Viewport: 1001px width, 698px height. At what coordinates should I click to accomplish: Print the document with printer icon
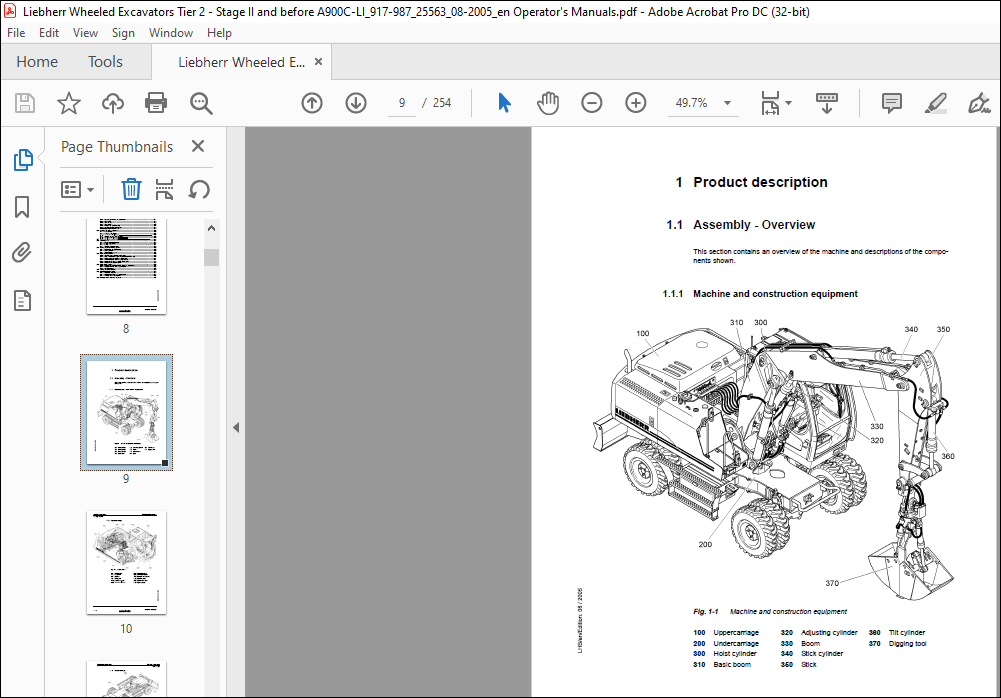click(156, 103)
